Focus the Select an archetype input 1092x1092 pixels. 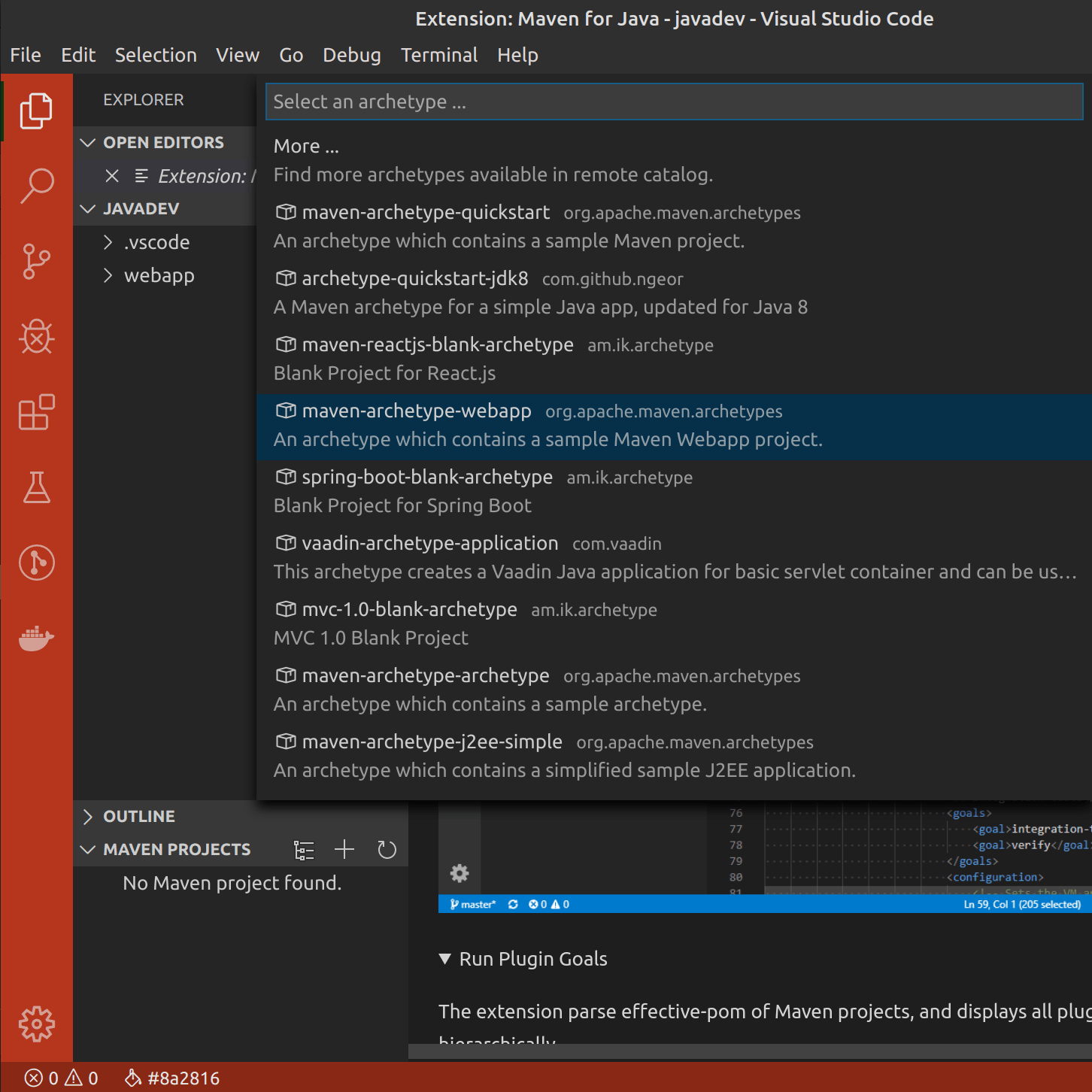674,102
